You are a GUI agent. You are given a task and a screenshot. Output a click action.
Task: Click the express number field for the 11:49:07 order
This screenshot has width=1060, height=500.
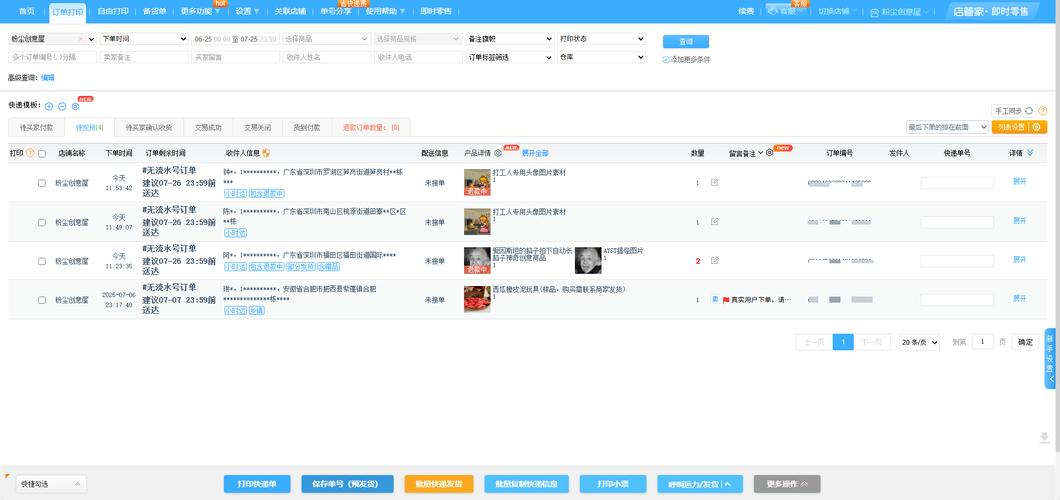(957, 222)
